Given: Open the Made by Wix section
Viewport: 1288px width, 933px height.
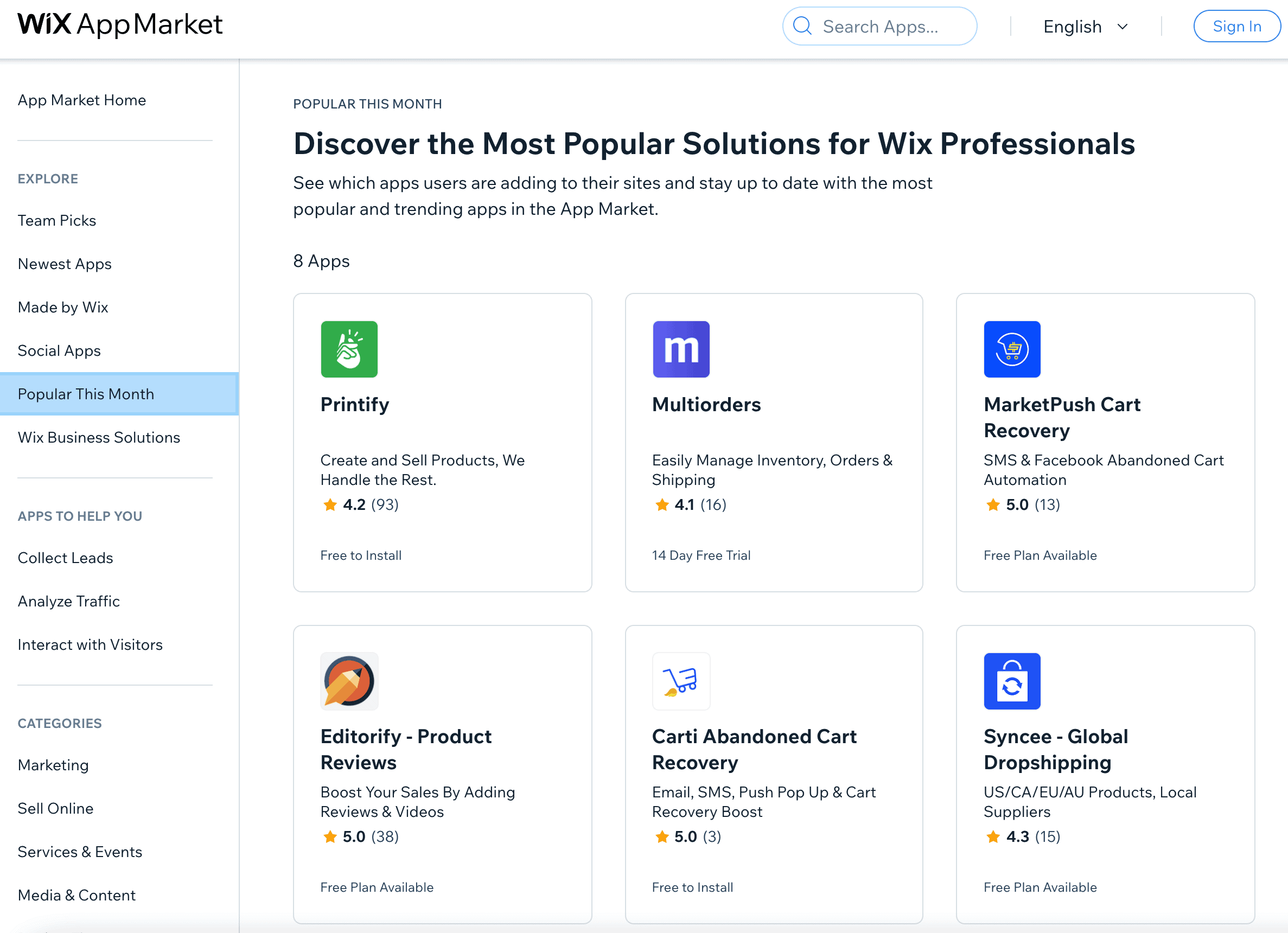Looking at the screenshot, I should point(62,307).
